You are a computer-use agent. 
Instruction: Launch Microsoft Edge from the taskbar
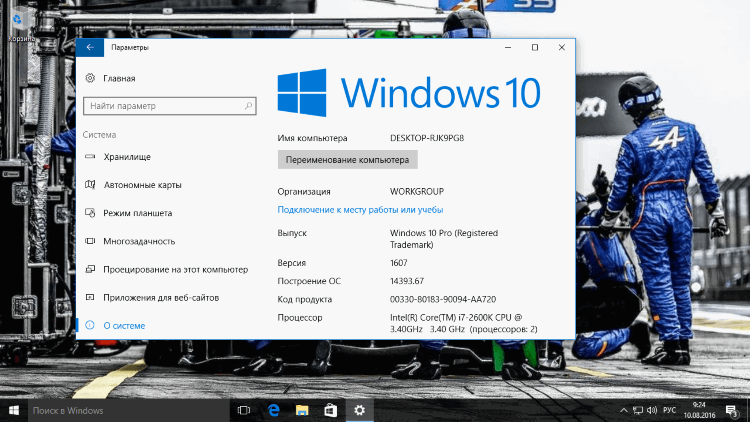pos(273,411)
